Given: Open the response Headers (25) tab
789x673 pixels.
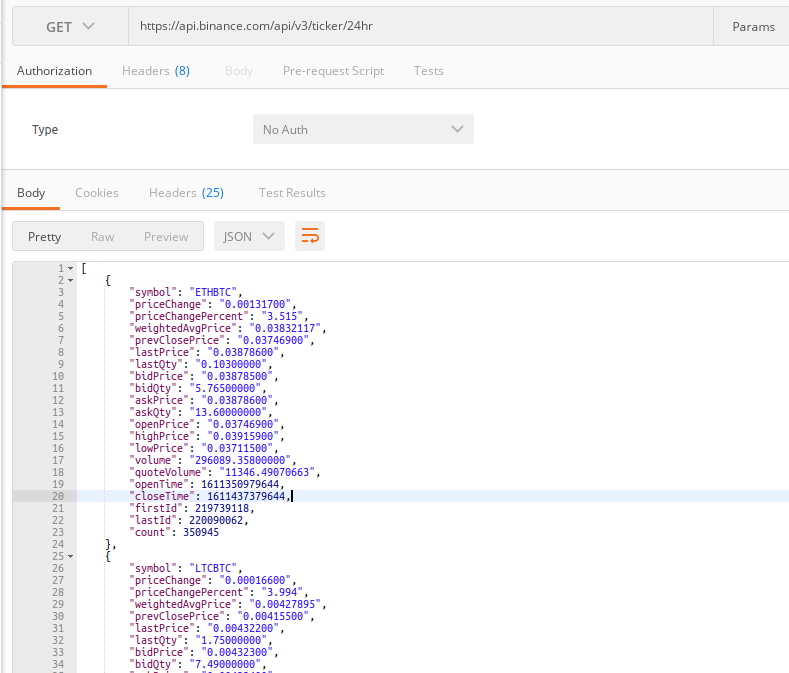Looking at the screenshot, I should click(x=186, y=193).
